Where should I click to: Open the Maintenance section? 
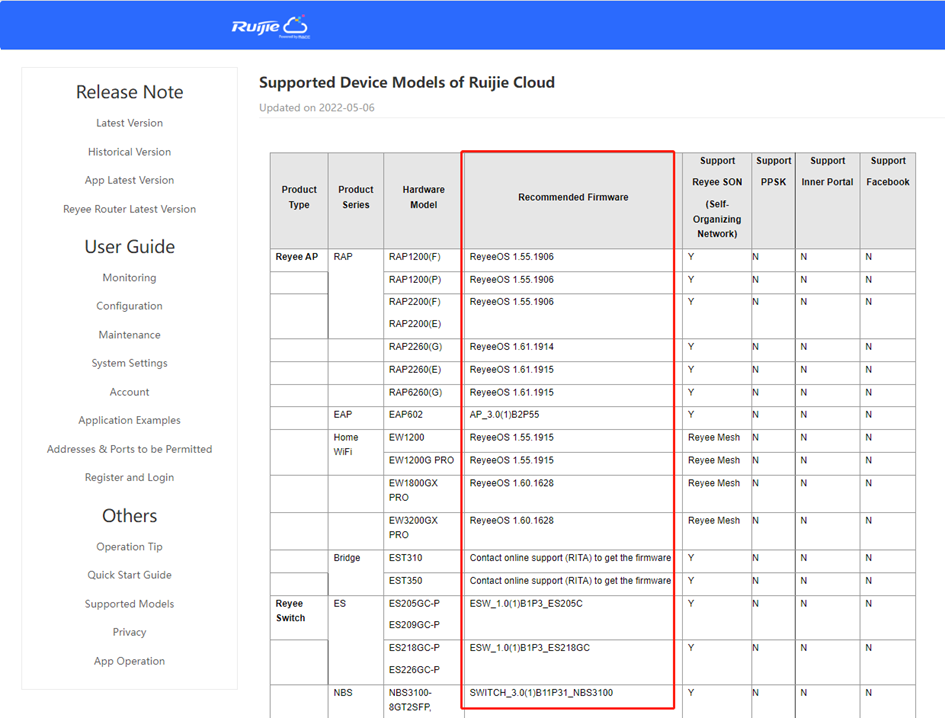130,335
